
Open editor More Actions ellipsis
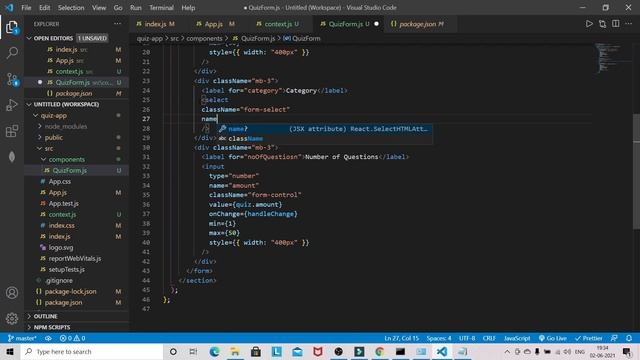pyautogui.click(x=629, y=24)
